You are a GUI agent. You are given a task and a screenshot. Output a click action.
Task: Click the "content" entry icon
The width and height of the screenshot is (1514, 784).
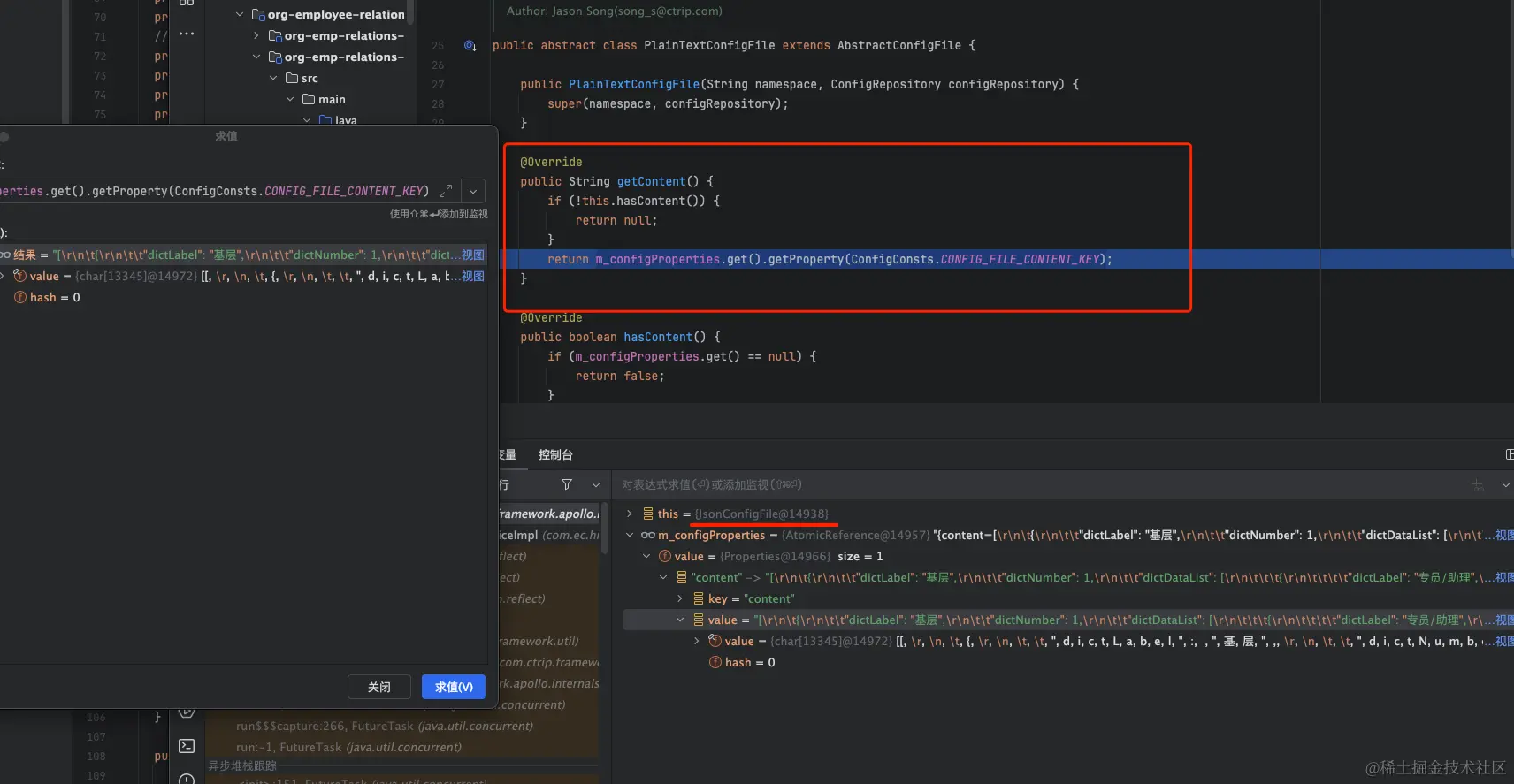coord(682,577)
